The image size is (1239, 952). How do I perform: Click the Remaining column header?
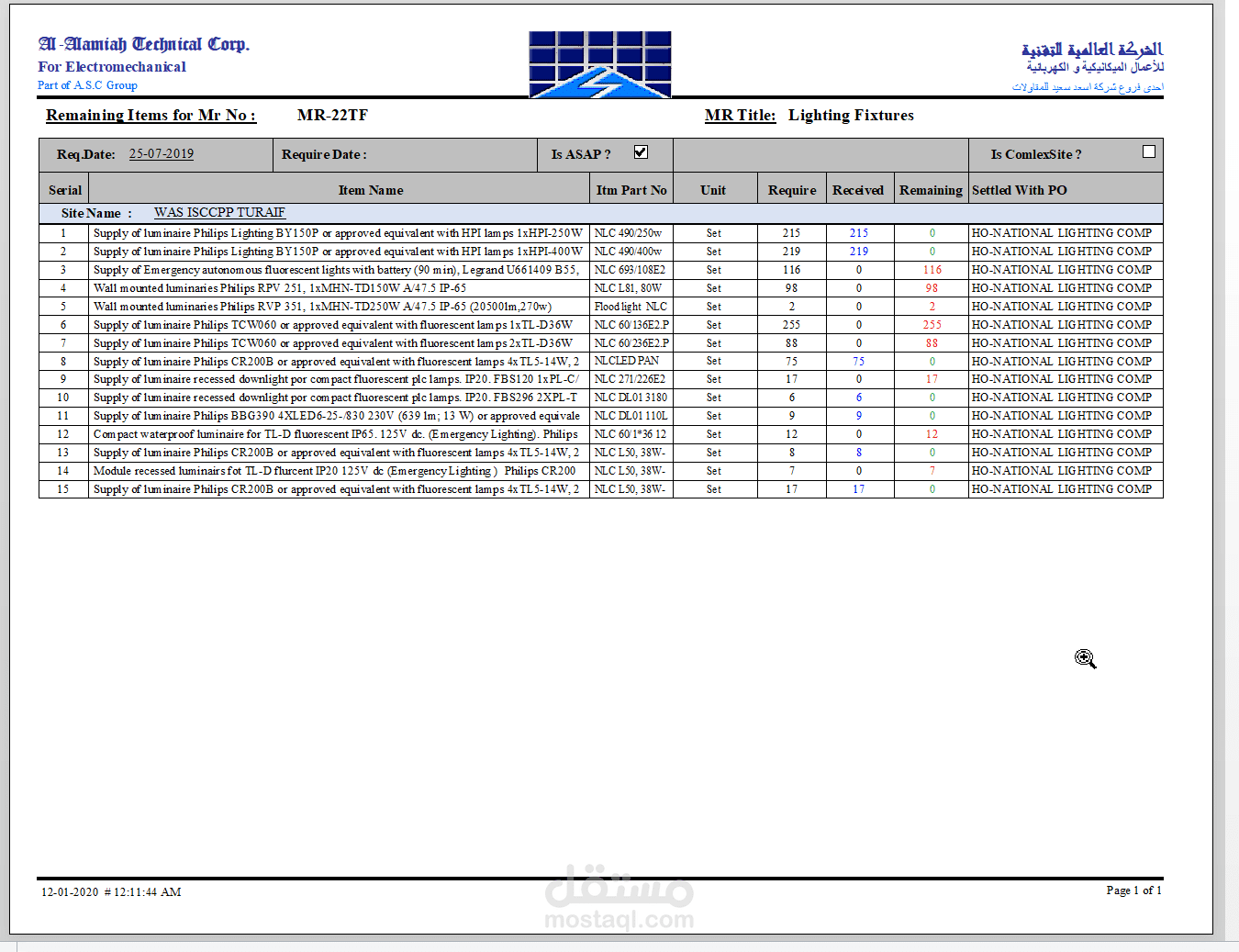point(931,190)
